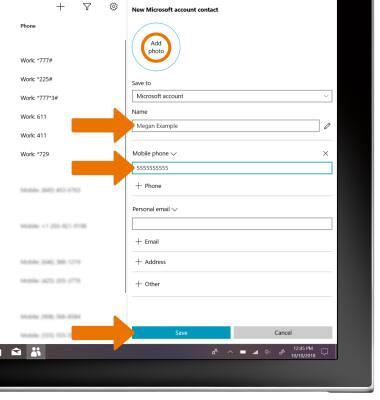
Task: Open network signal tray icon
Action: coord(255,352)
